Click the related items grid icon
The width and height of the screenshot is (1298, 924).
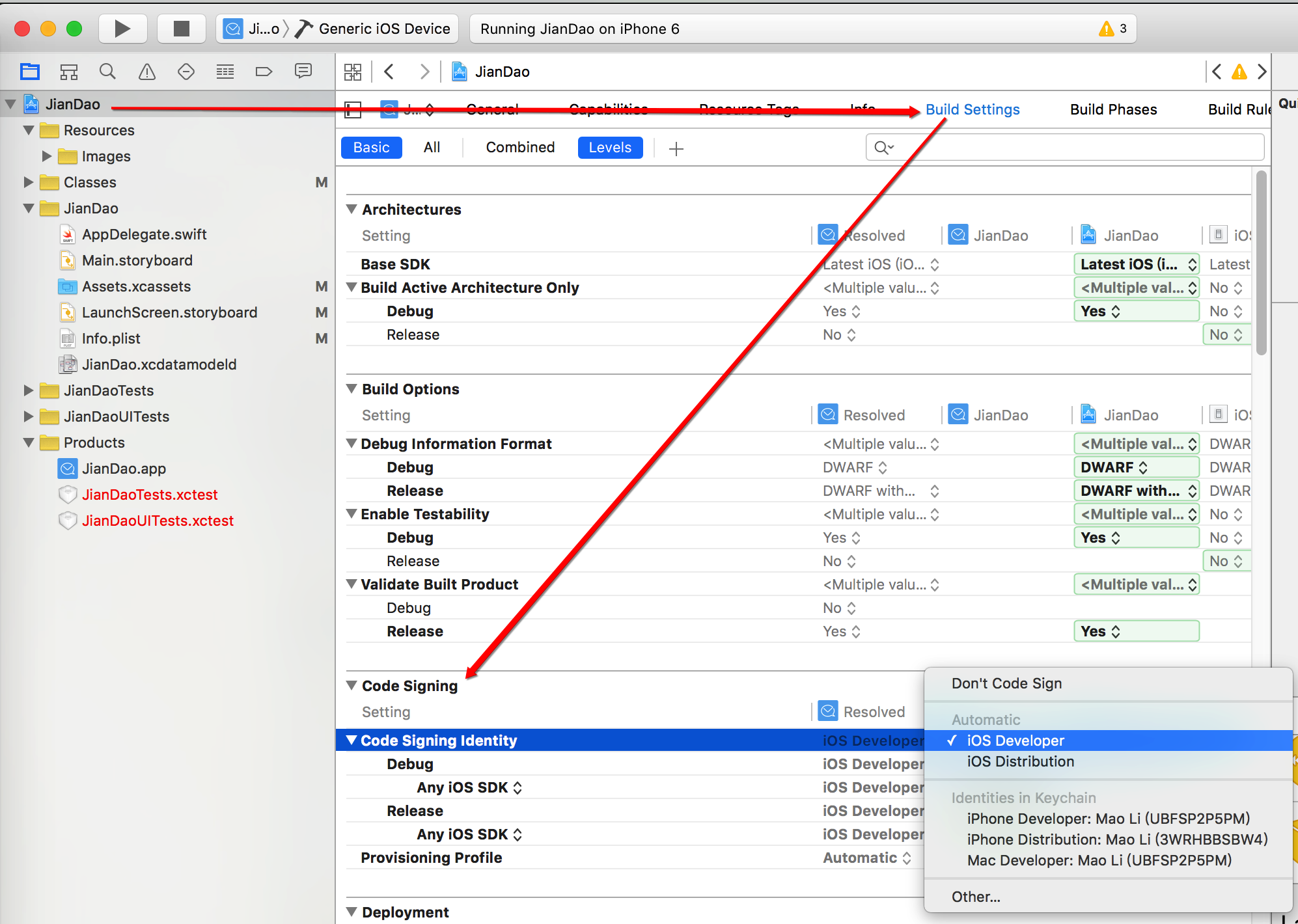tap(353, 72)
